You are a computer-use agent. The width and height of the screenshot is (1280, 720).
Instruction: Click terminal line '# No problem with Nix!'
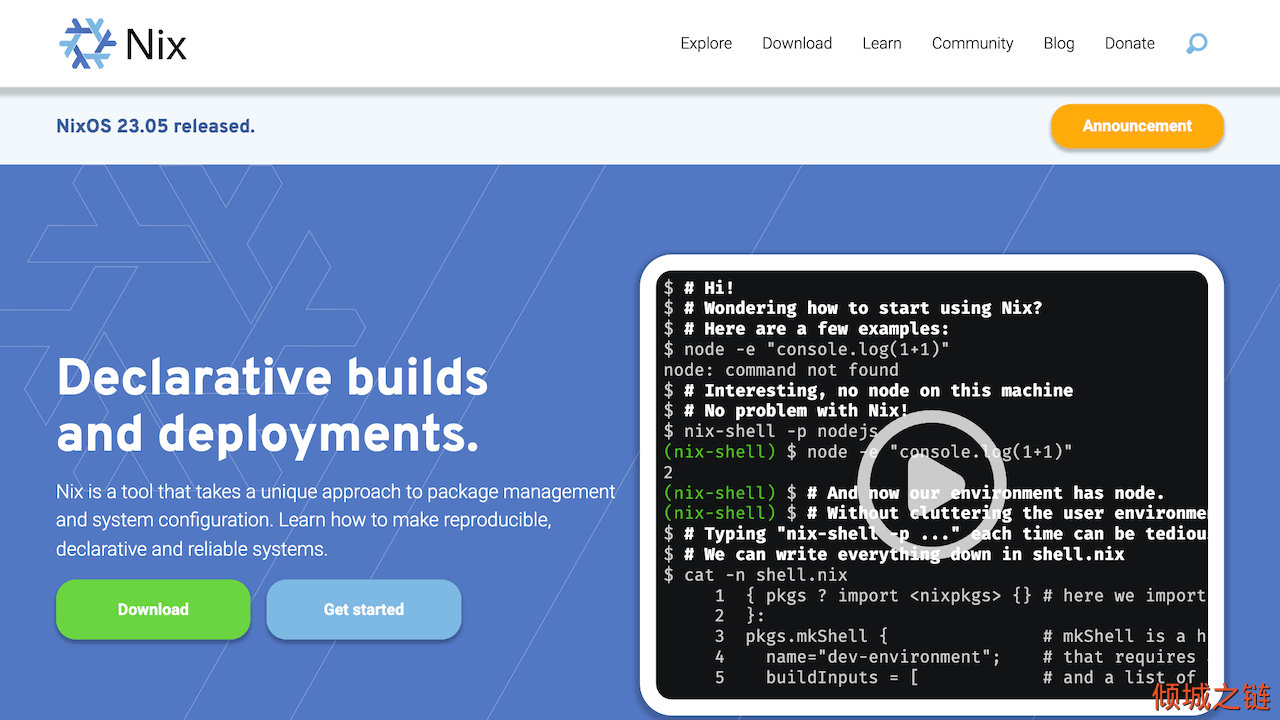tap(786, 411)
